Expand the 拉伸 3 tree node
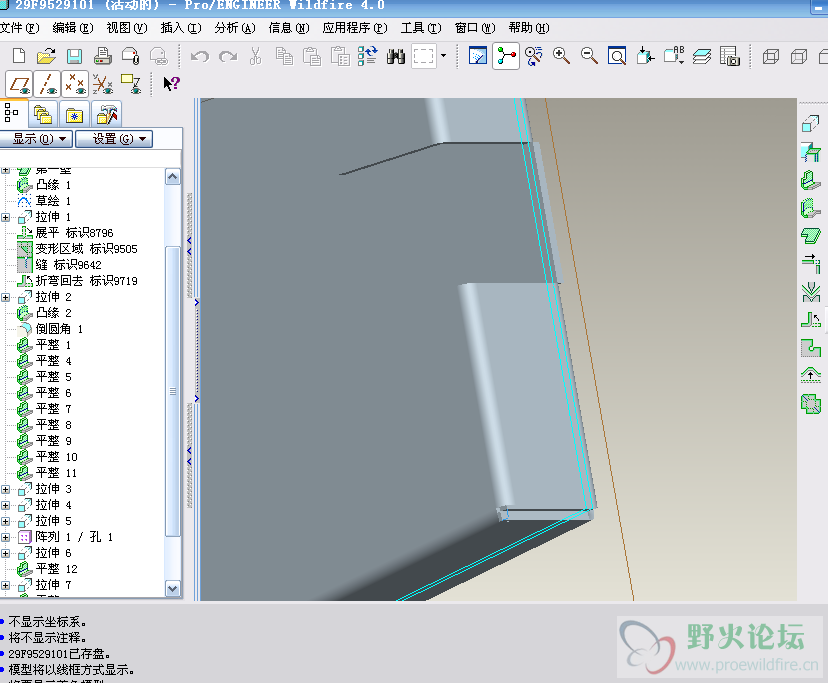 click(x=5, y=490)
